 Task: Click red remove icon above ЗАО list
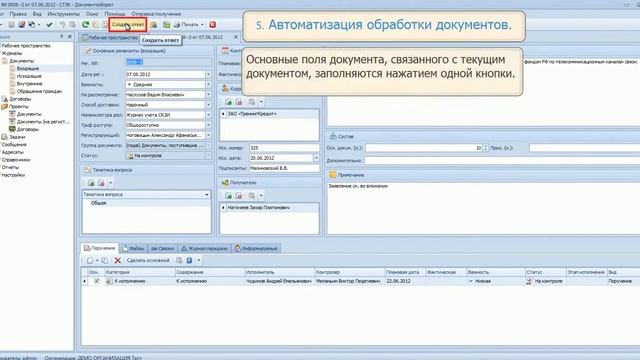point(239,102)
